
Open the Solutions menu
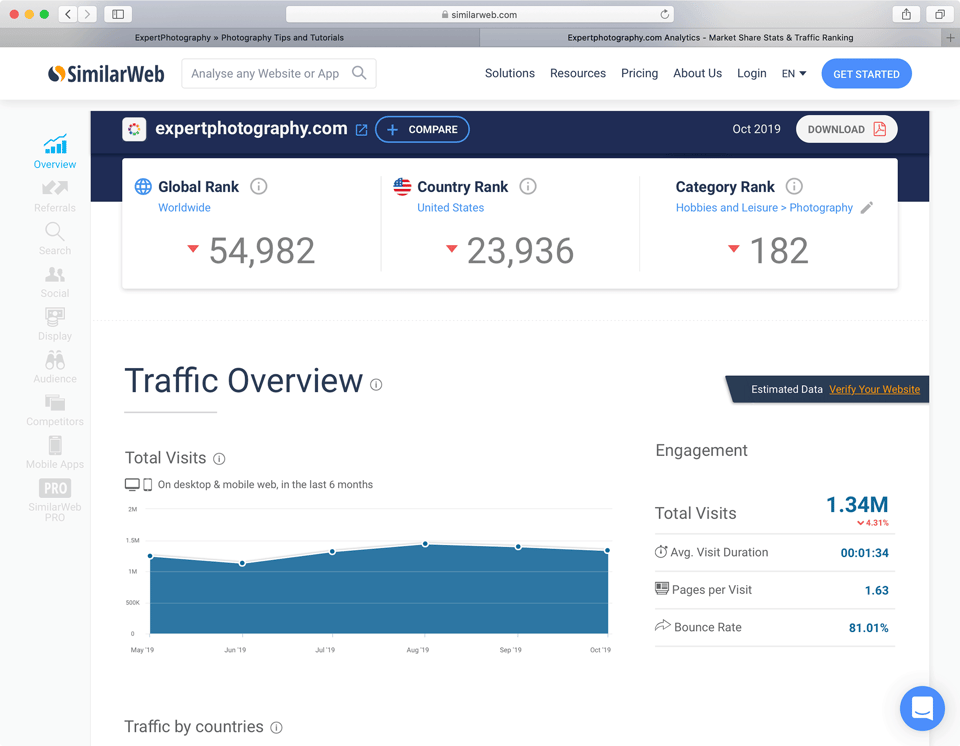509,73
